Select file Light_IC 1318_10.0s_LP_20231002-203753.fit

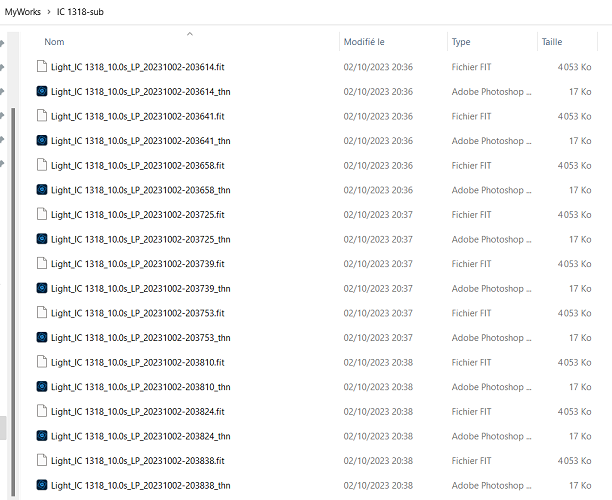point(137,313)
